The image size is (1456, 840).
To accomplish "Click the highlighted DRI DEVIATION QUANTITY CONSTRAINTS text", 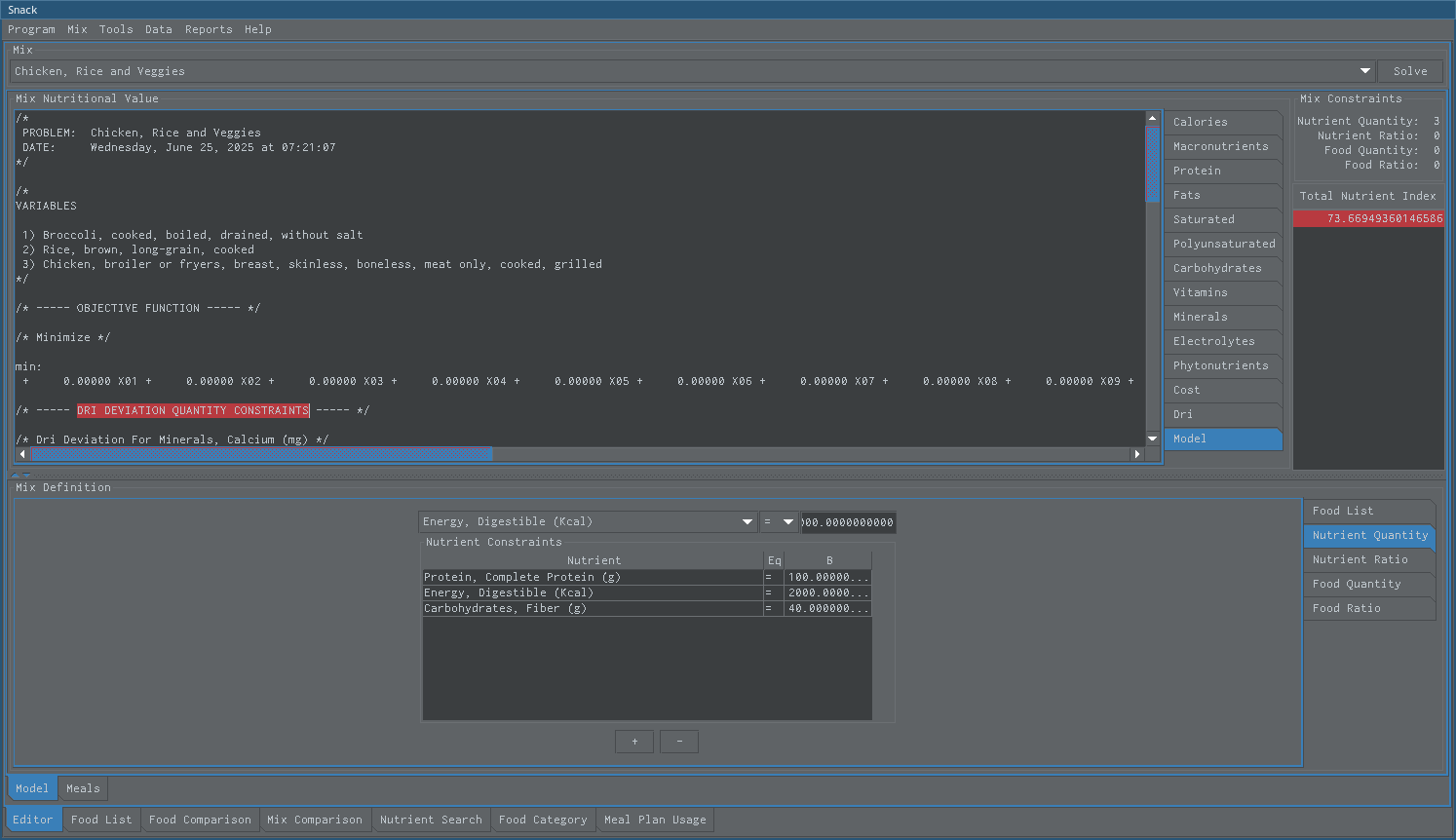I will pos(193,410).
